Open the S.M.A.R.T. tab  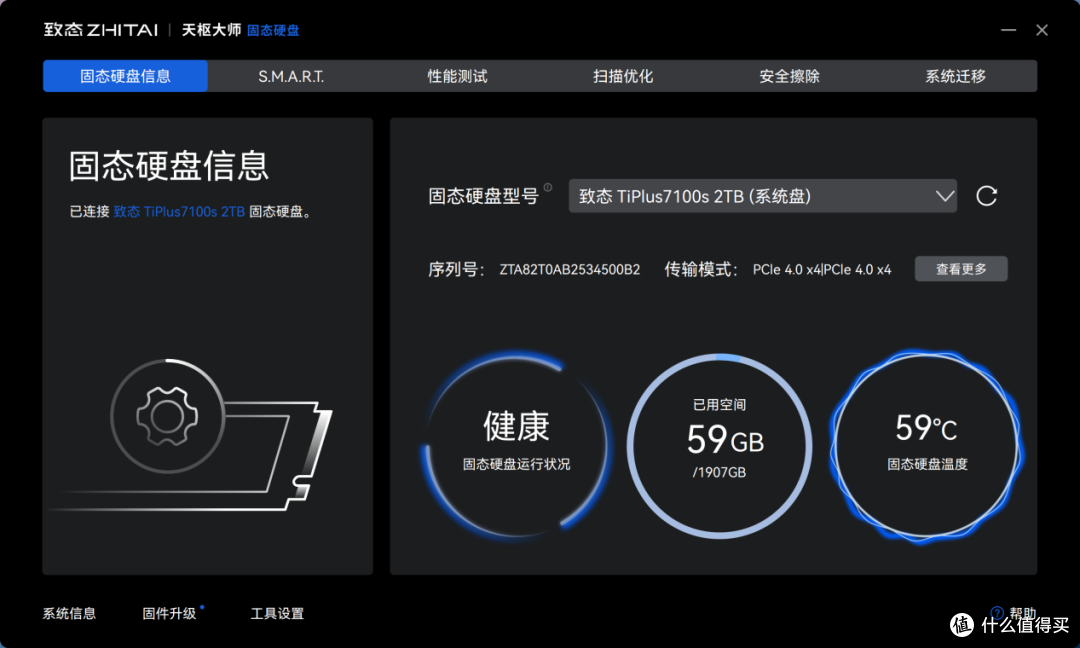click(291, 76)
